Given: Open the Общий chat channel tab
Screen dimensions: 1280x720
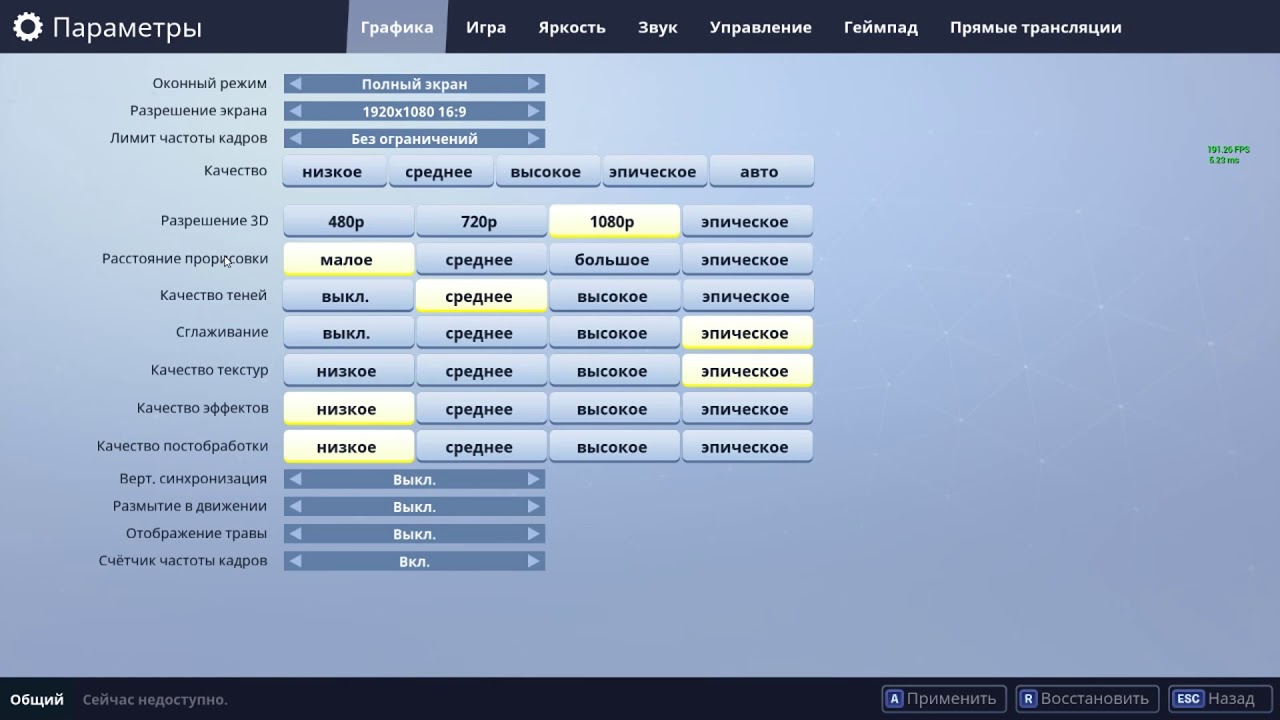Looking at the screenshot, I should pos(37,699).
